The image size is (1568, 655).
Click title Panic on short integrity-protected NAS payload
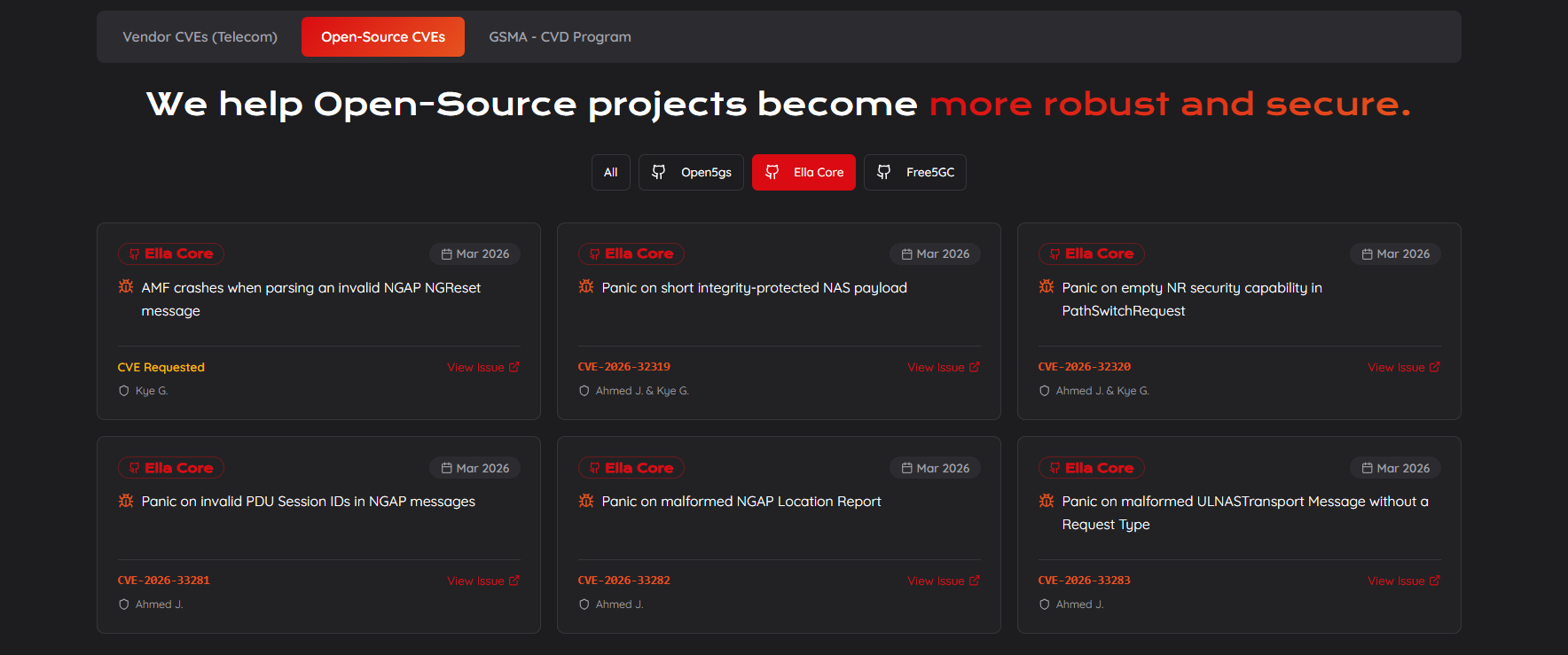pos(755,288)
